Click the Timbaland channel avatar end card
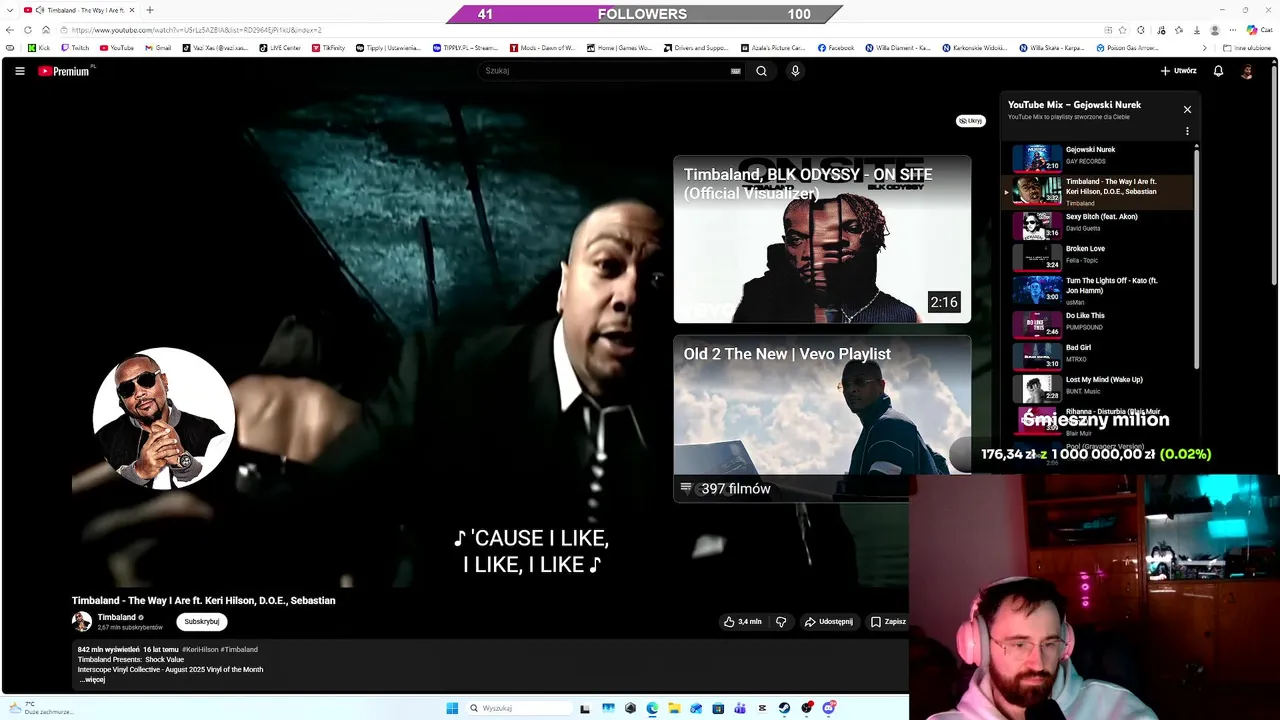Viewport: 1280px width, 720px height. tap(164, 418)
